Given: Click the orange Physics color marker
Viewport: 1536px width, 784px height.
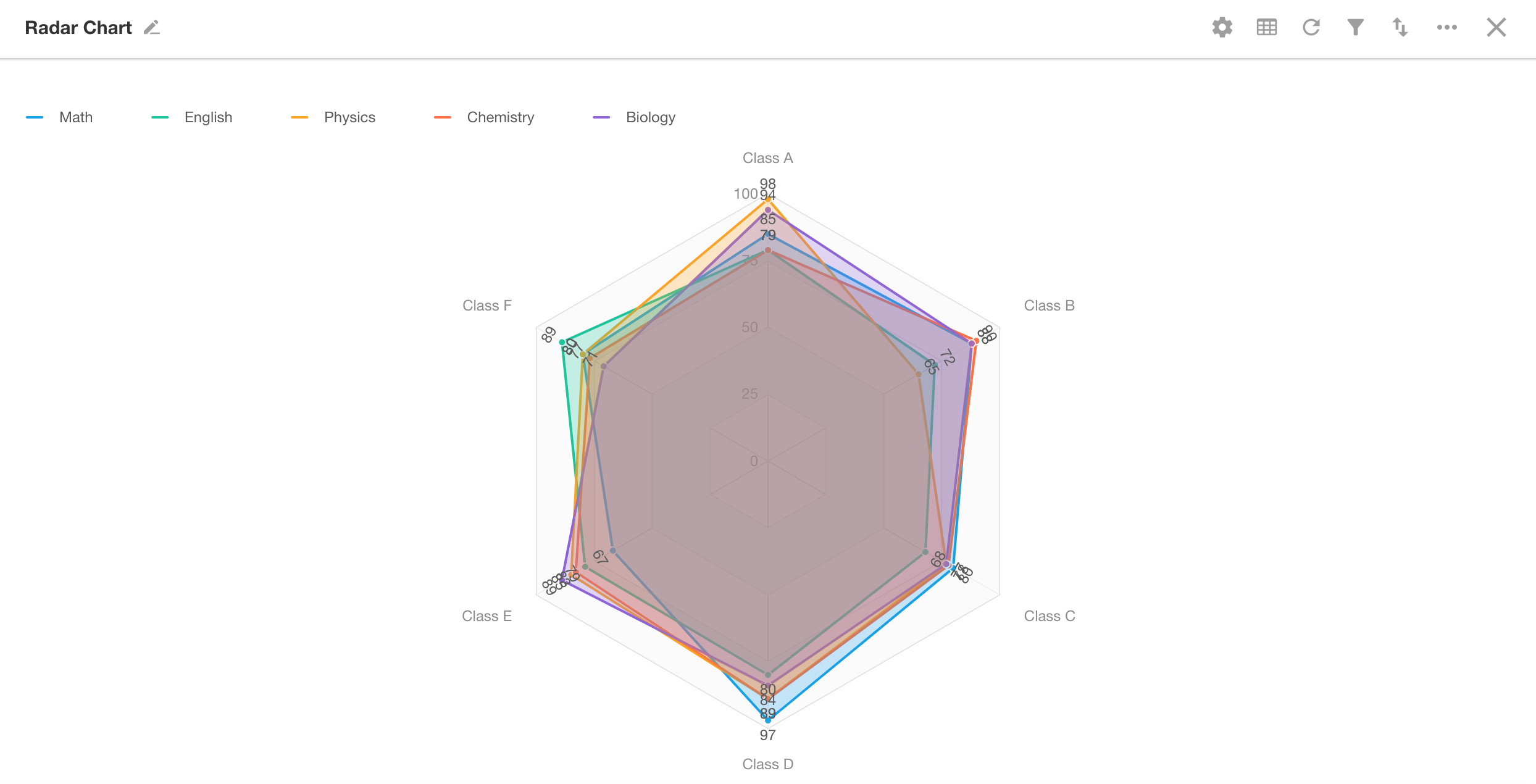Looking at the screenshot, I should (x=299, y=117).
